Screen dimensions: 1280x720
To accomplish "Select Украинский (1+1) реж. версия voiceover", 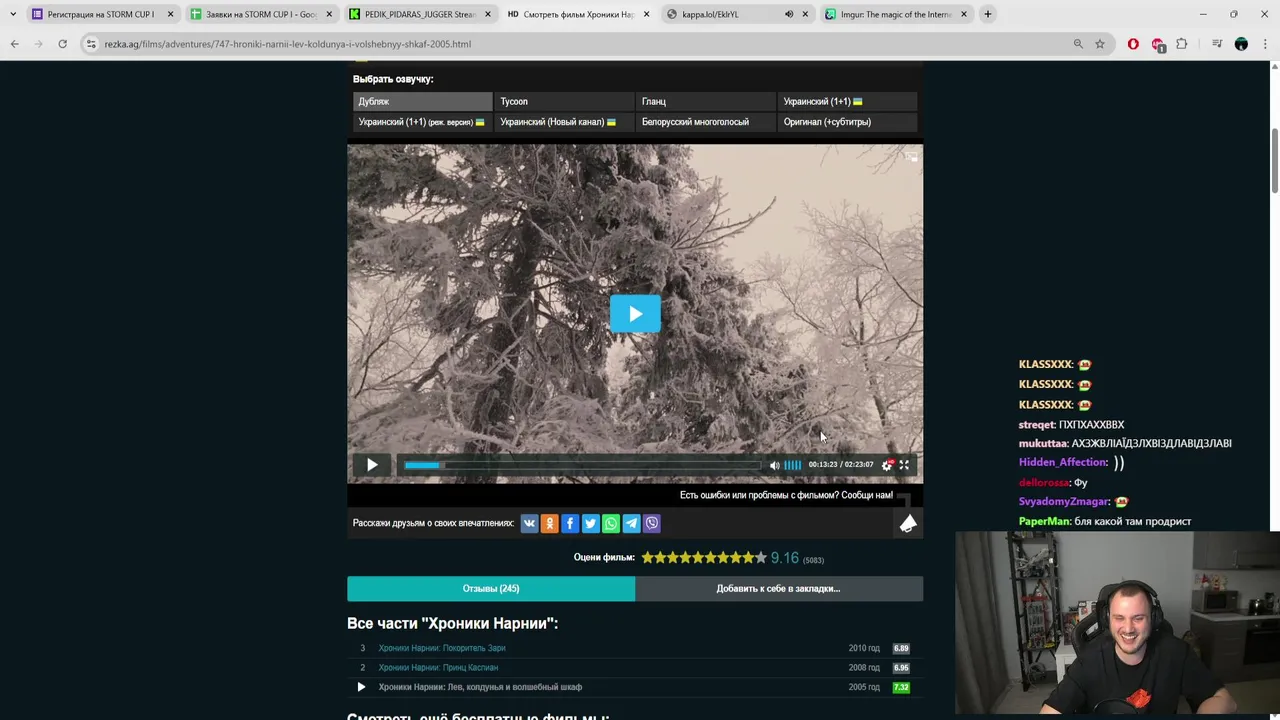I will click(x=422, y=122).
